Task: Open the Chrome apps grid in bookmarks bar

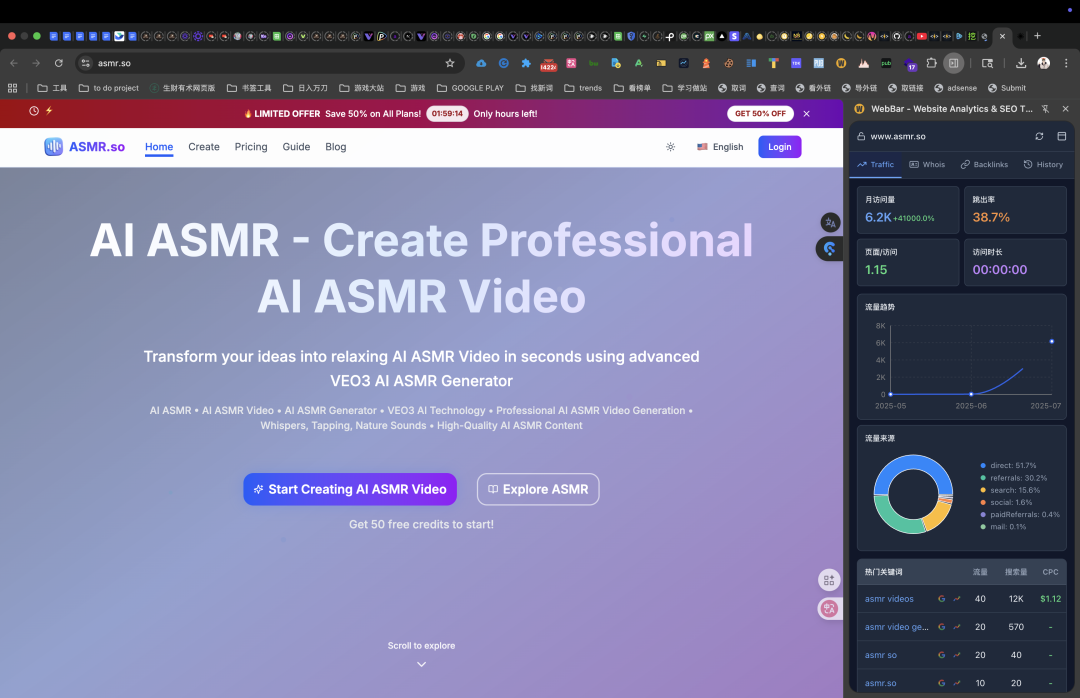Action: [12, 88]
